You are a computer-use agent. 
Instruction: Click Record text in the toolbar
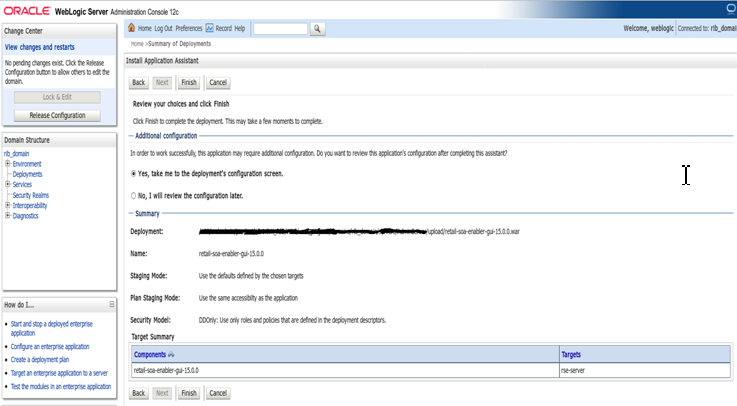[224, 28]
